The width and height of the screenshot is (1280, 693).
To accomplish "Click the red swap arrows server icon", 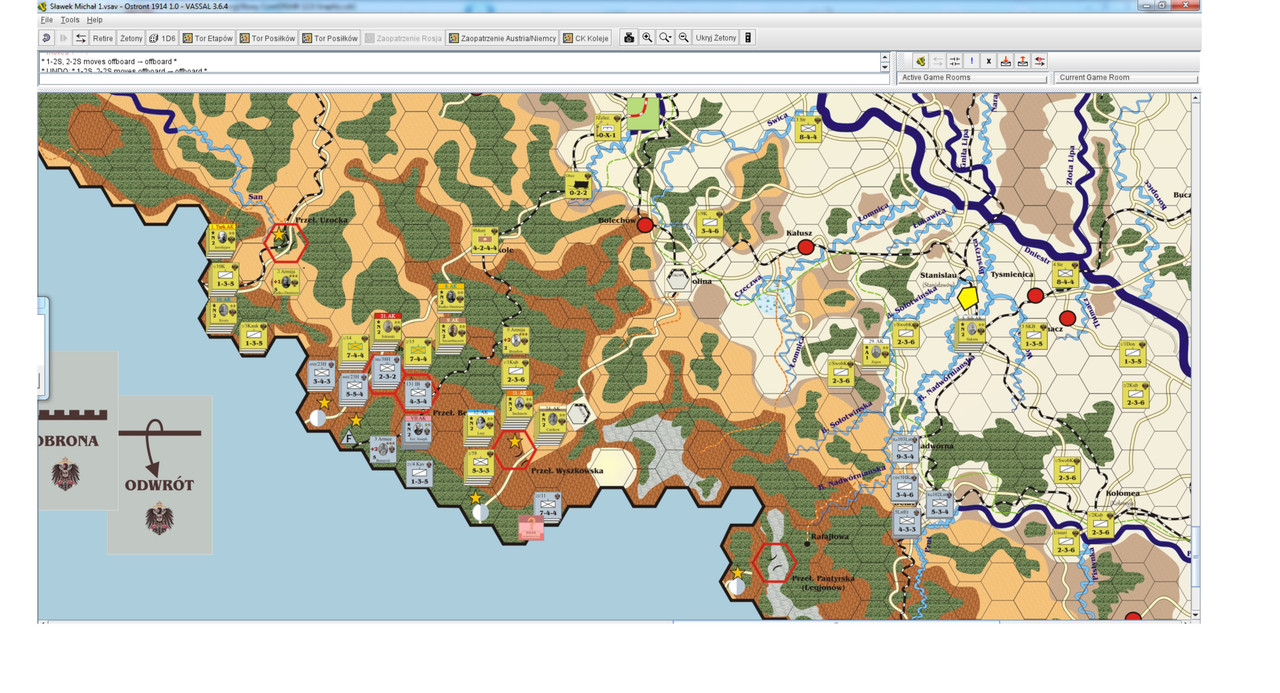I will pos(1040,61).
